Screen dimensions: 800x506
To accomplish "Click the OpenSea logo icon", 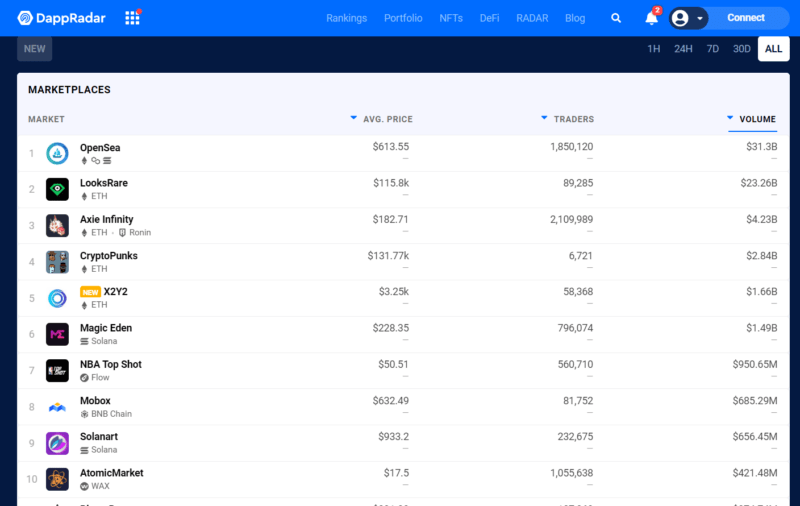I will tap(57, 153).
